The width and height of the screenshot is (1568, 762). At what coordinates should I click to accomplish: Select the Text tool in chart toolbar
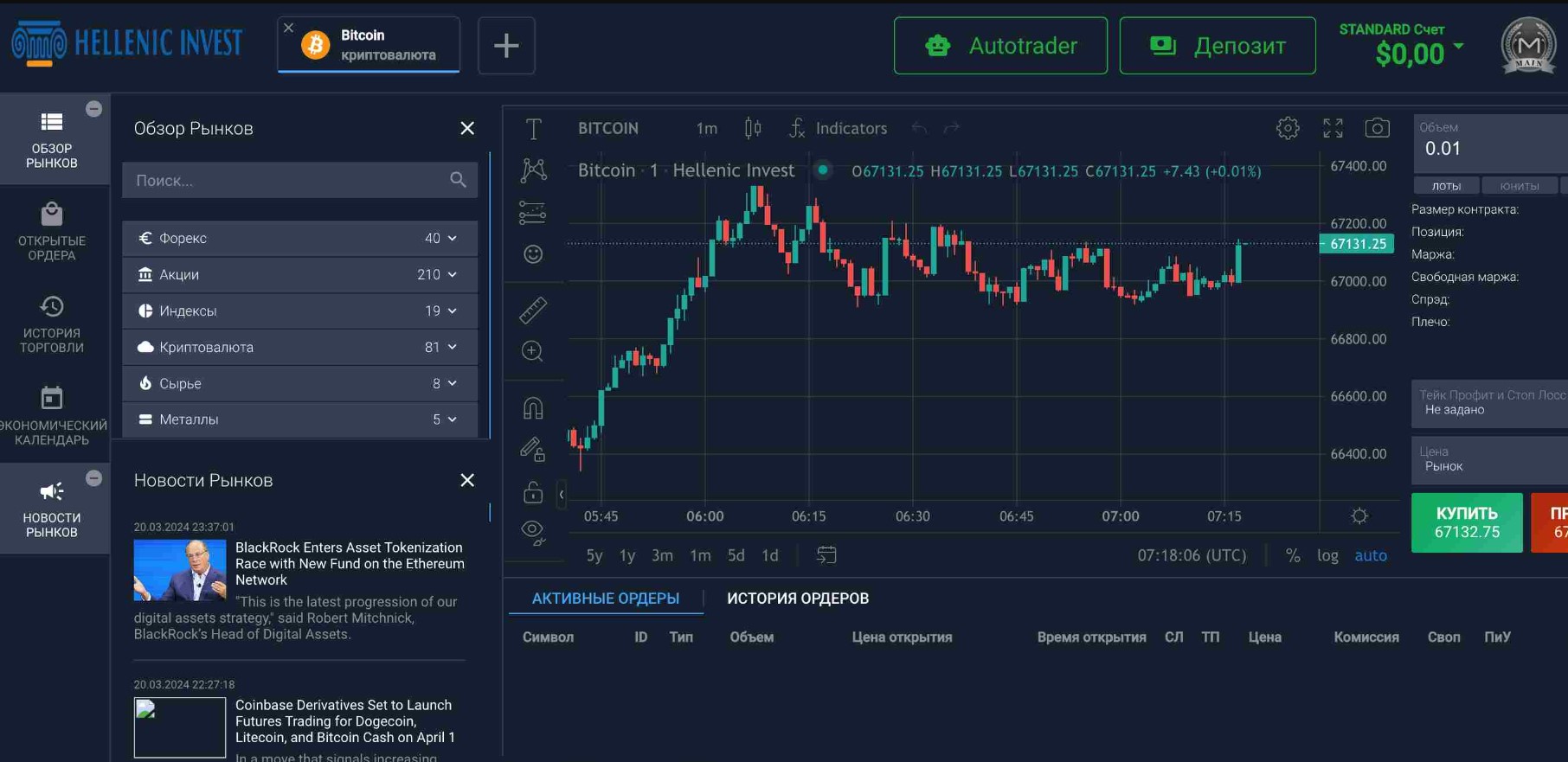coord(533,130)
